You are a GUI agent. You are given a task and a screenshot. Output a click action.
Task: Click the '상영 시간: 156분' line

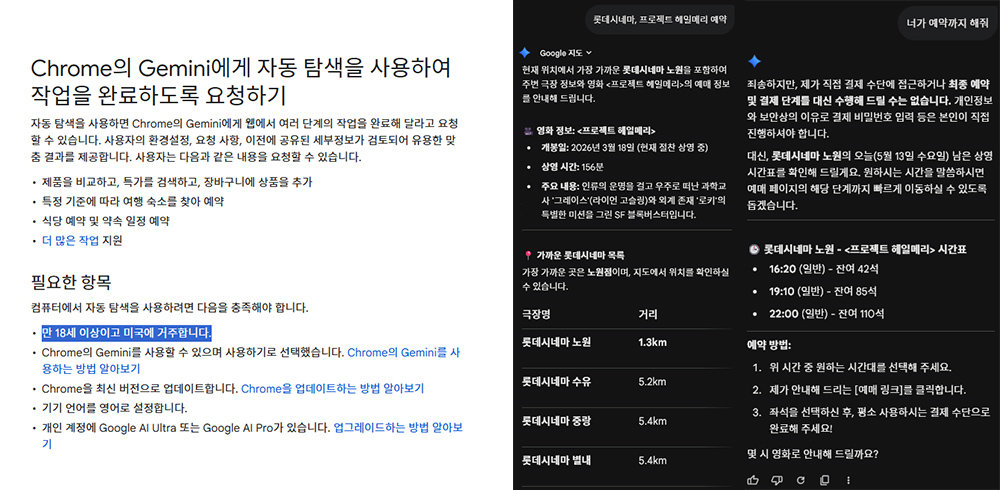[x=573, y=167]
